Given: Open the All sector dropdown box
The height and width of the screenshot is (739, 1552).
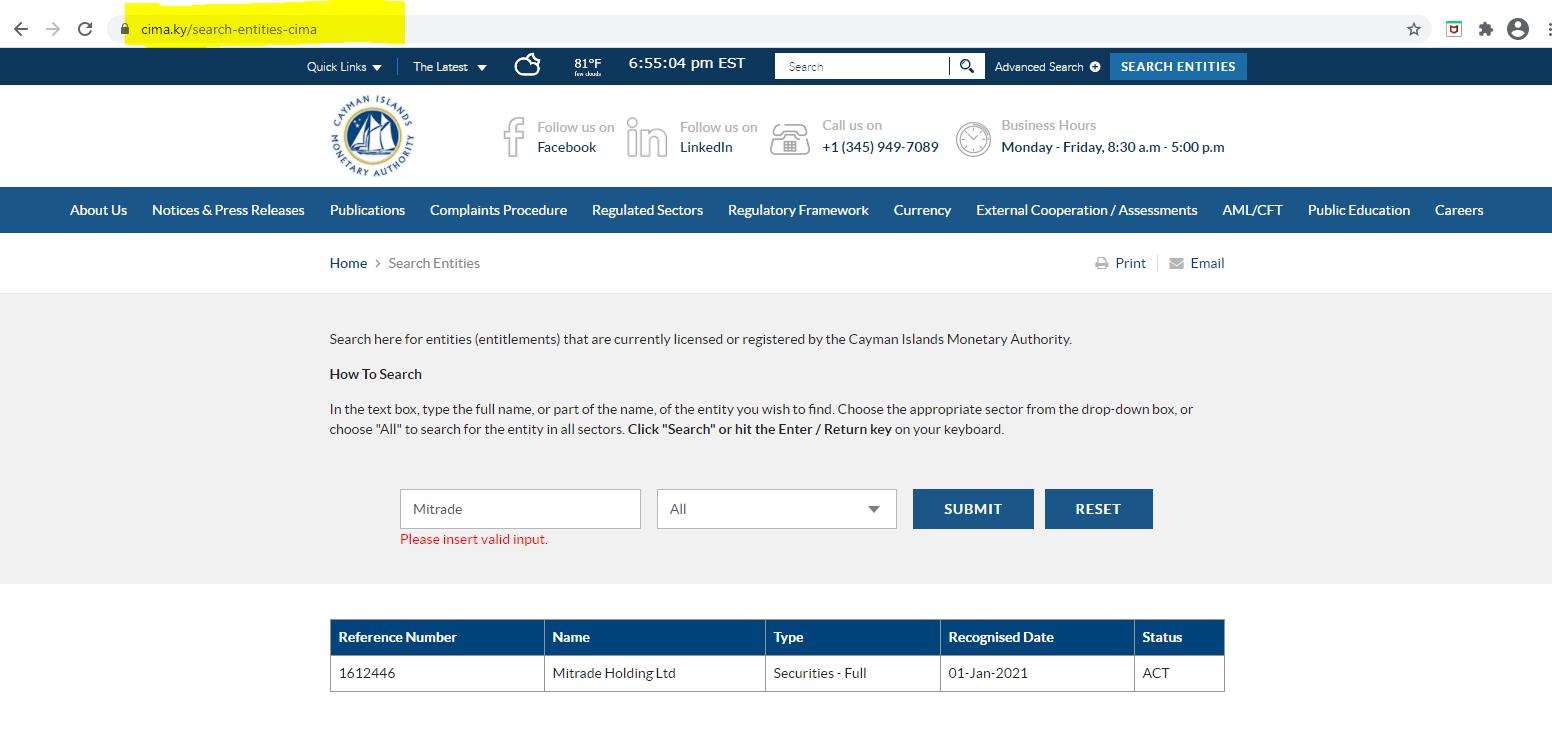Looking at the screenshot, I should (x=776, y=509).
